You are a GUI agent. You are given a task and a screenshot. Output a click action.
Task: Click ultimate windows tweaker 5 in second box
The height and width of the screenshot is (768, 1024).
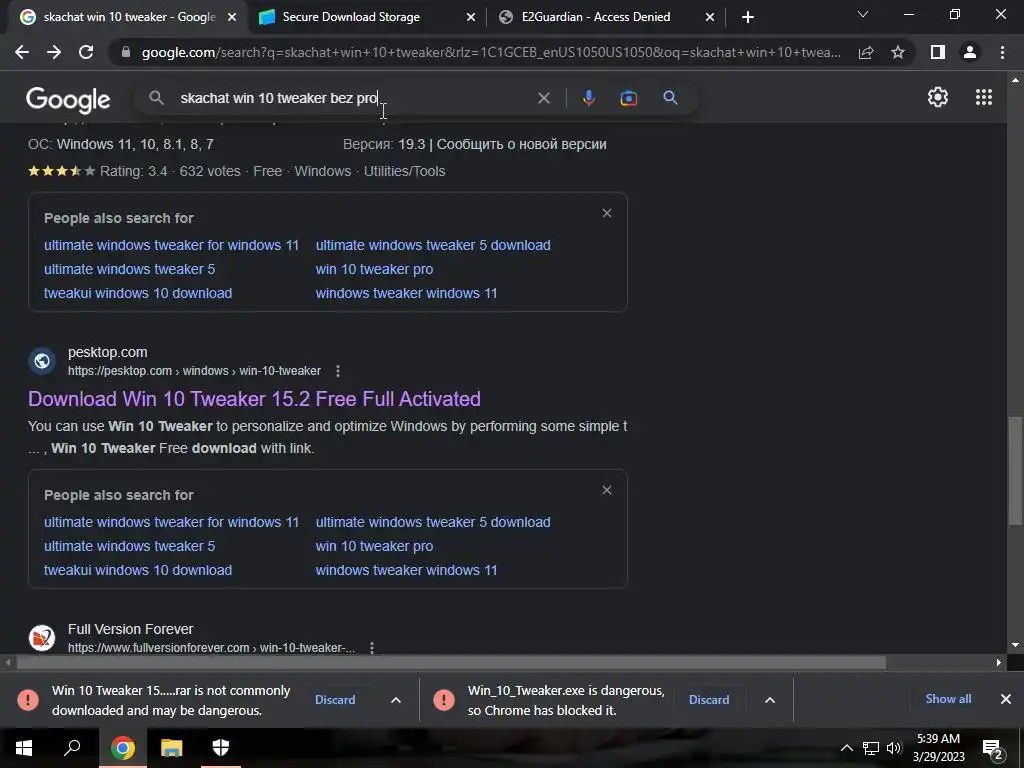tap(129, 546)
